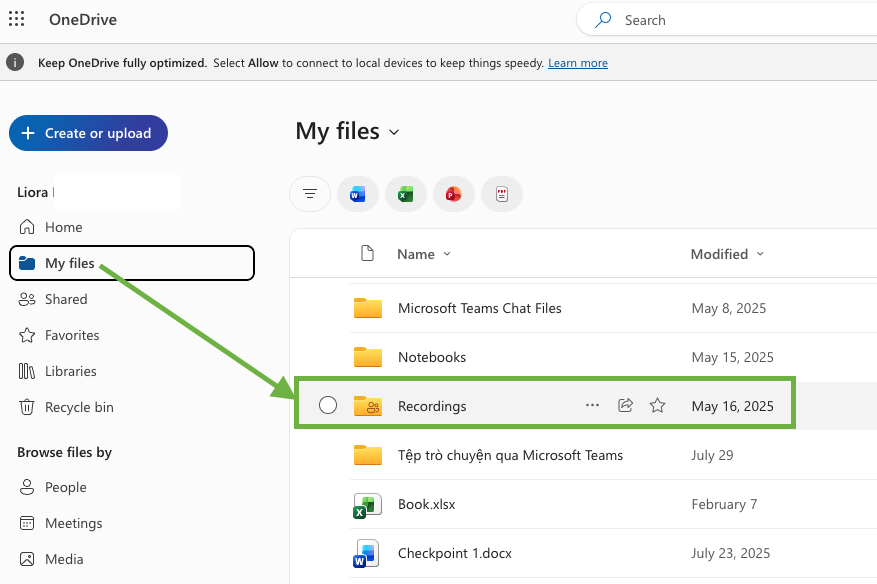The height and width of the screenshot is (584, 877).
Task: Expand the My files heading dropdown
Action: point(394,133)
